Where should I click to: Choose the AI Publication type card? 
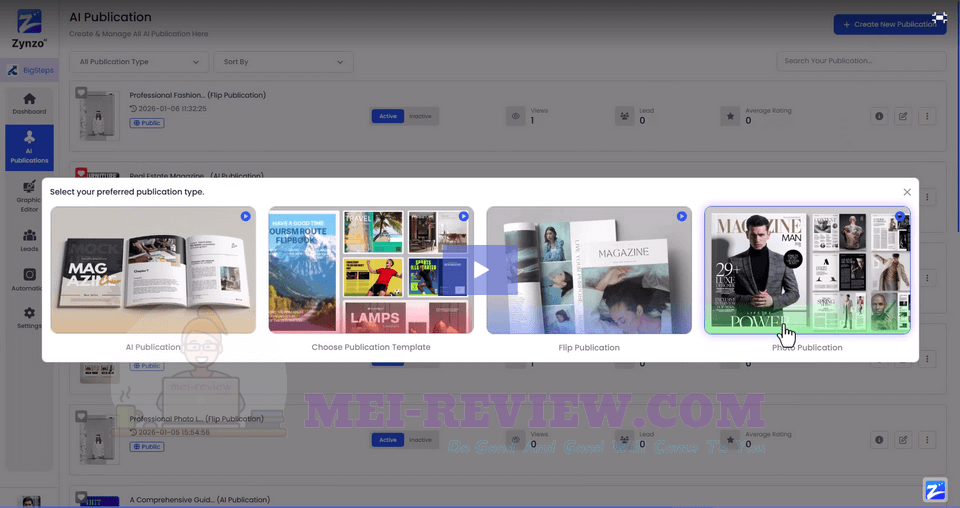pos(153,270)
